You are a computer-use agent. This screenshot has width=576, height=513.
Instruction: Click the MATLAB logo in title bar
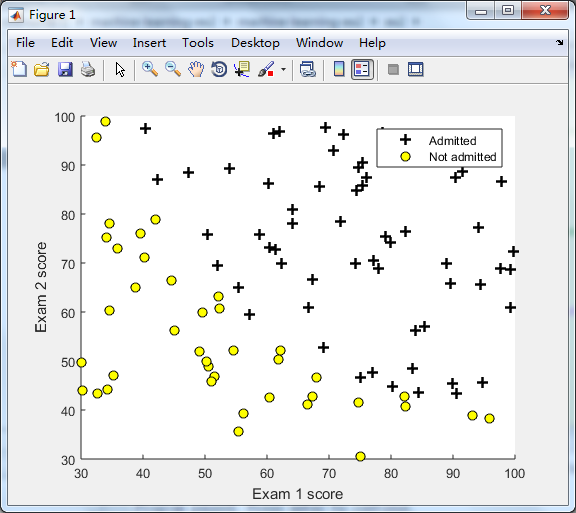[x=17, y=15]
